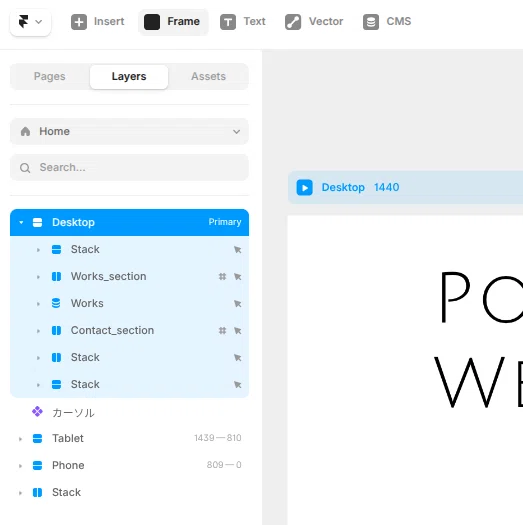
Task: Switch to the Assets tab
Action: [x=208, y=76]
